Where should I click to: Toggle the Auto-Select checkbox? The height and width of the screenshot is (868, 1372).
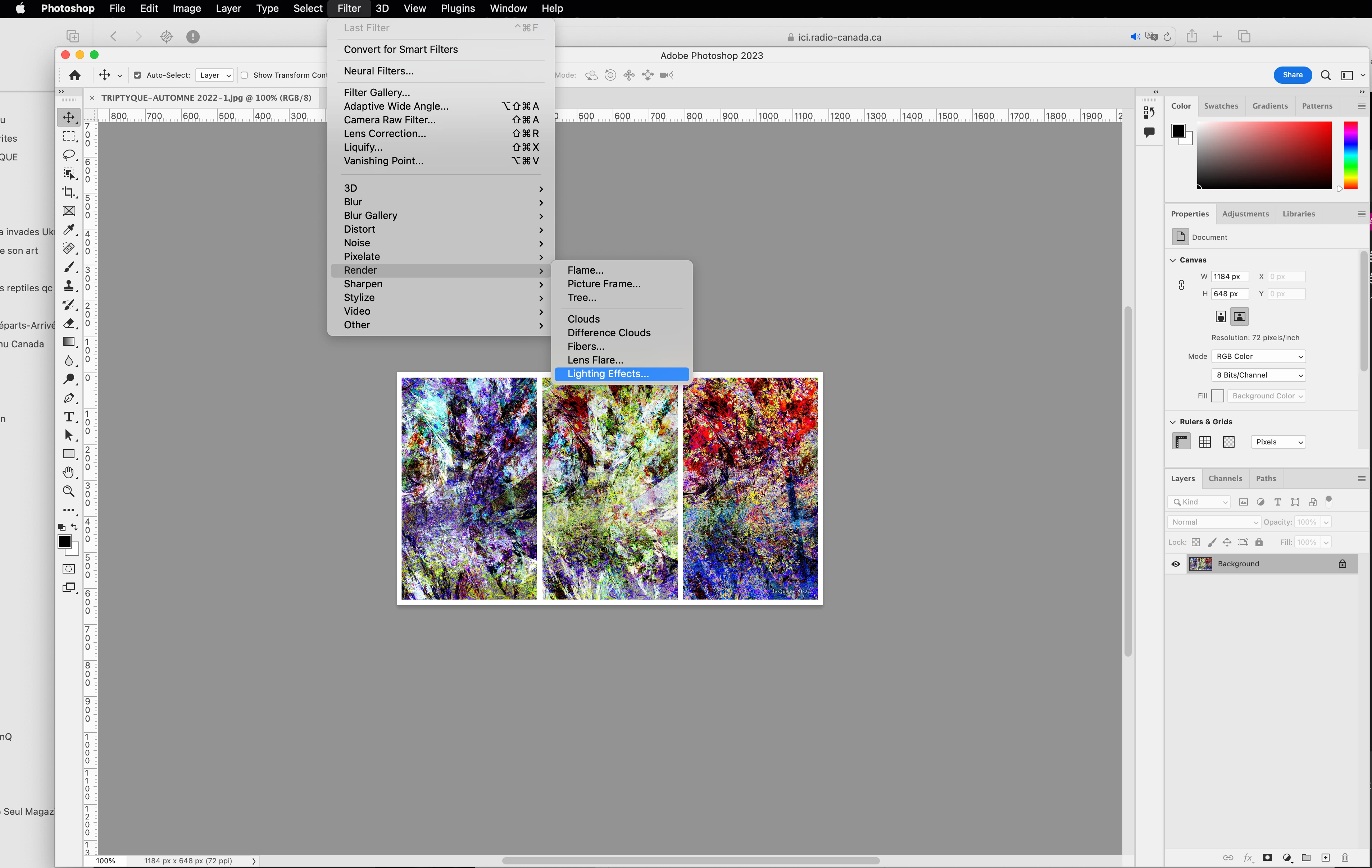pos(137,75)
